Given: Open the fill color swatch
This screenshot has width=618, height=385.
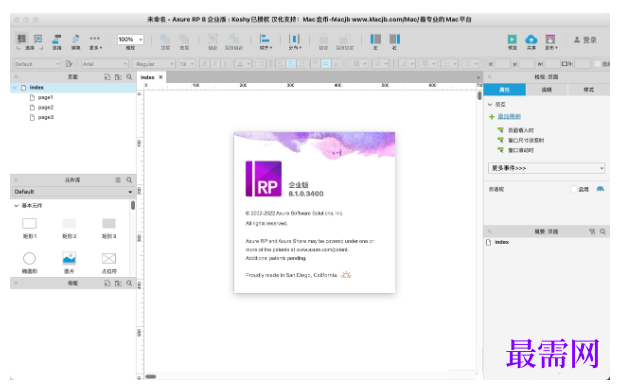Looking at the screenshot, I should pyautogui.click(x=359, y=64).
